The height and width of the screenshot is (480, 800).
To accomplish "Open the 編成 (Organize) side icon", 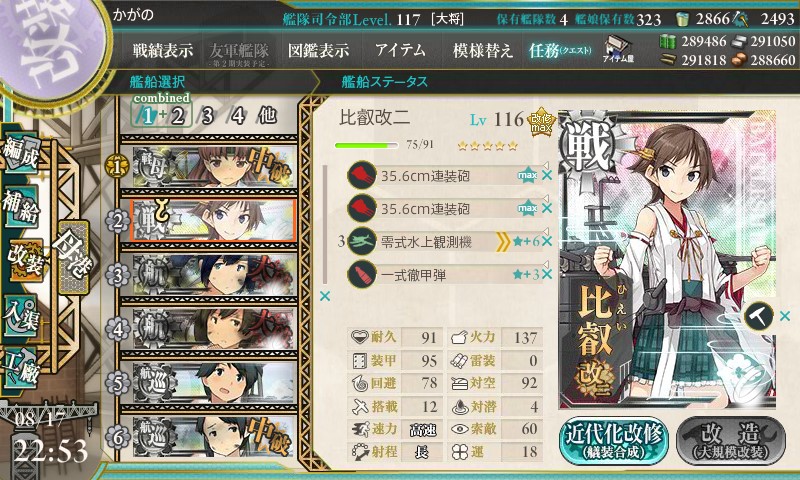I will click(x=21, y=155).
